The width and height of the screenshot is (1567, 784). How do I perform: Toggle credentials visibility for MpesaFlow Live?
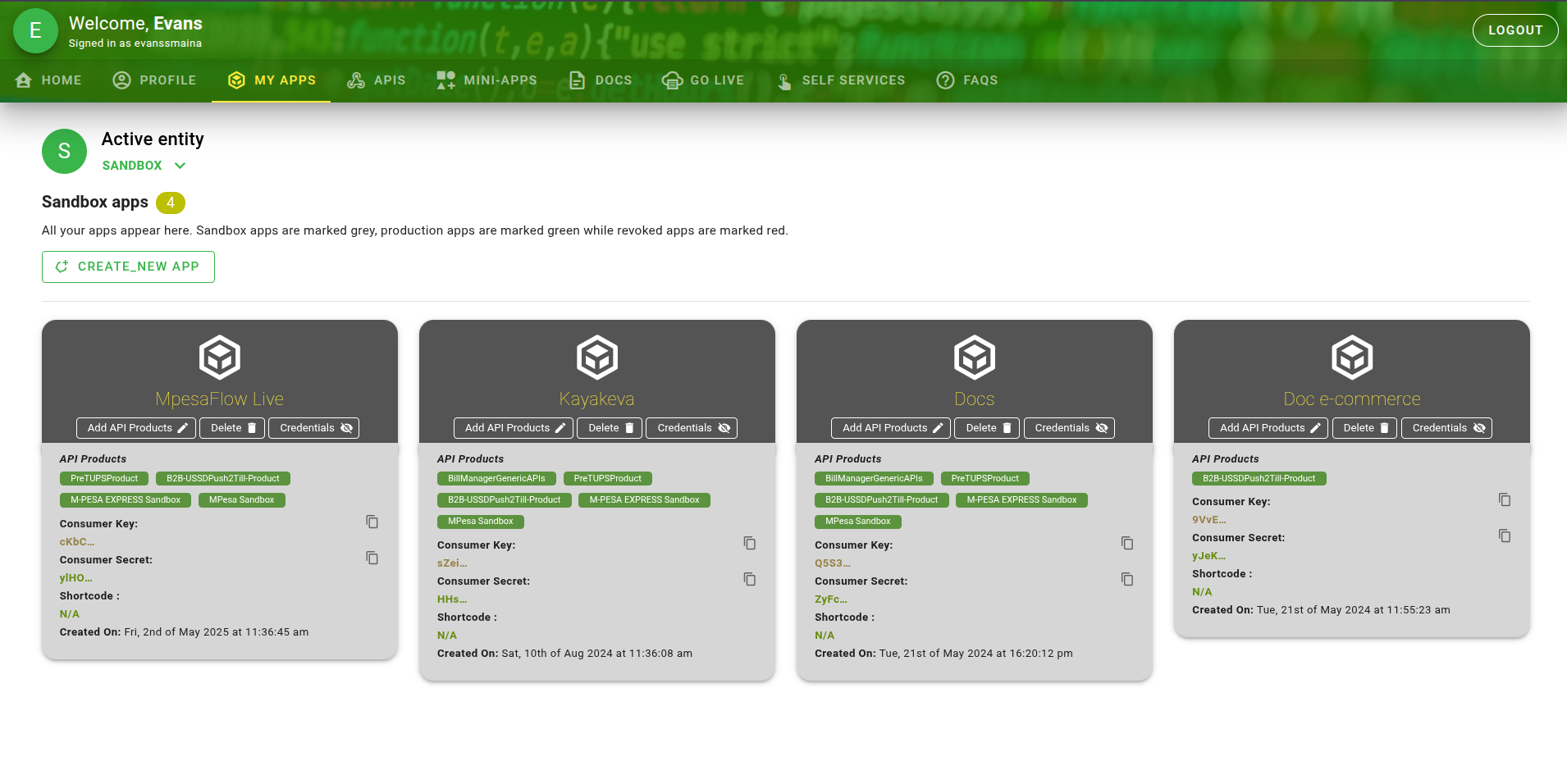314,428
